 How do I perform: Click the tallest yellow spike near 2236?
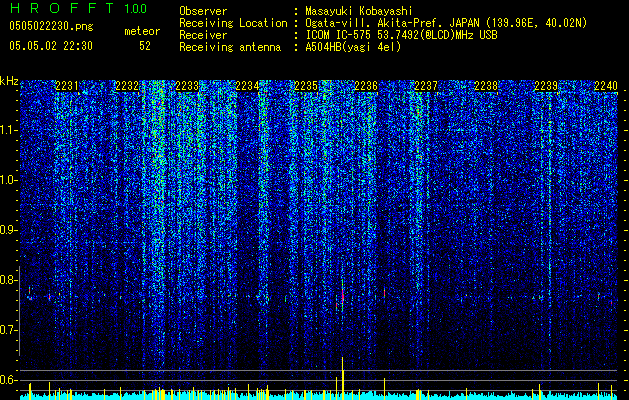click(x=343, y=378)
